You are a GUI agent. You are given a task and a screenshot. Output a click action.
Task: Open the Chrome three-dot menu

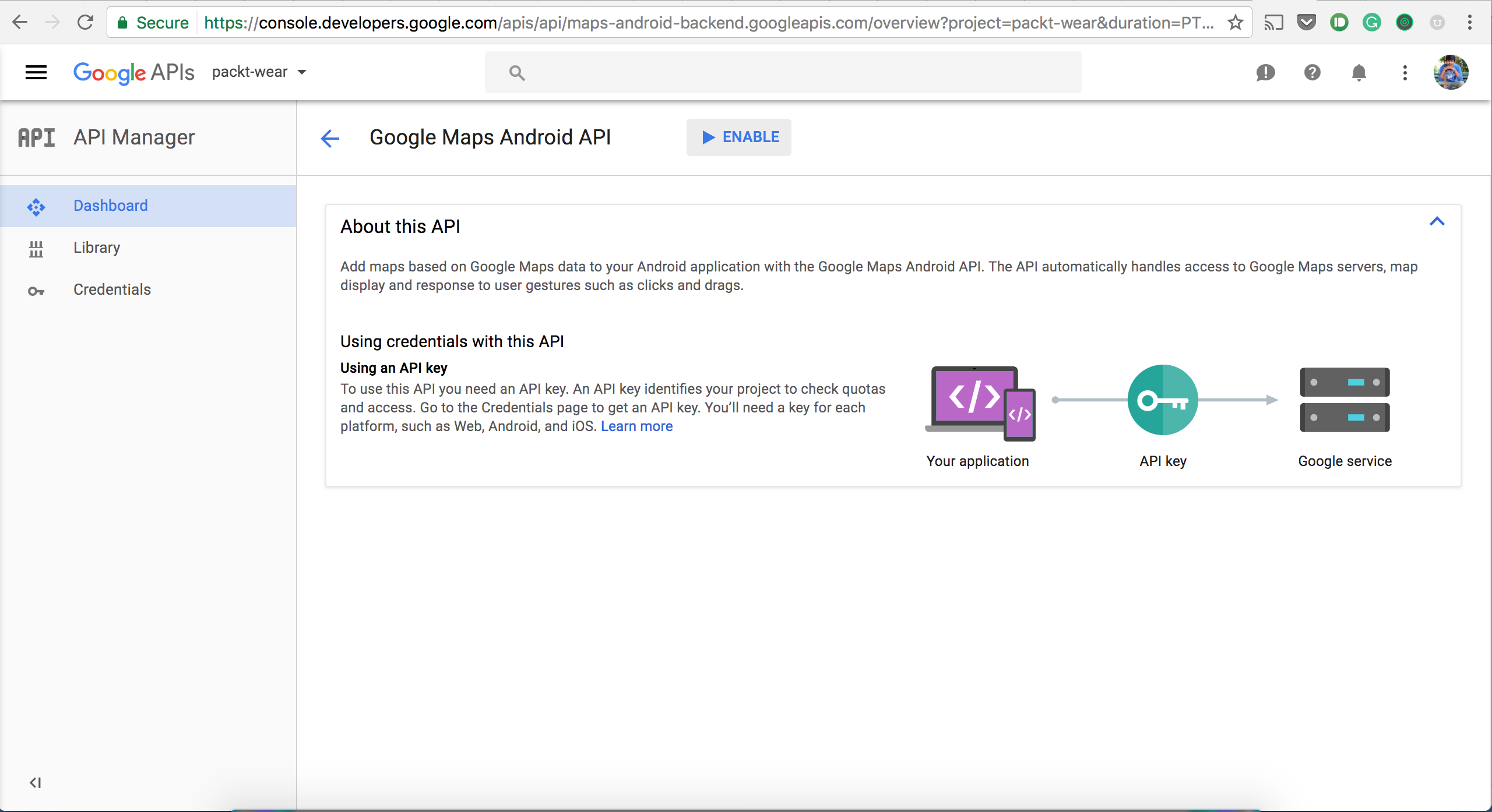[x=1470, y=23]
